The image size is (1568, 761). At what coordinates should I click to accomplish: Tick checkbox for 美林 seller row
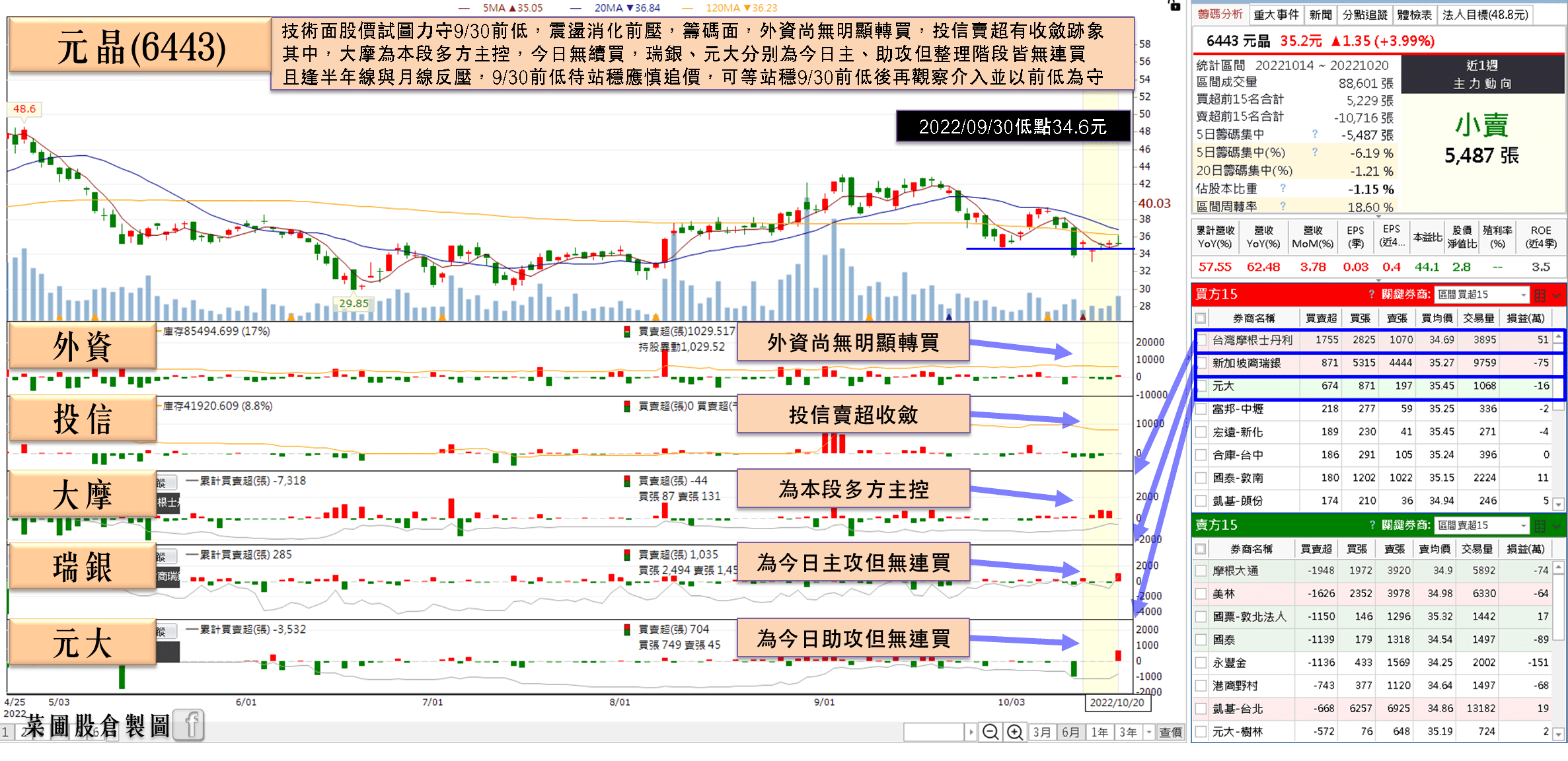1201,594
